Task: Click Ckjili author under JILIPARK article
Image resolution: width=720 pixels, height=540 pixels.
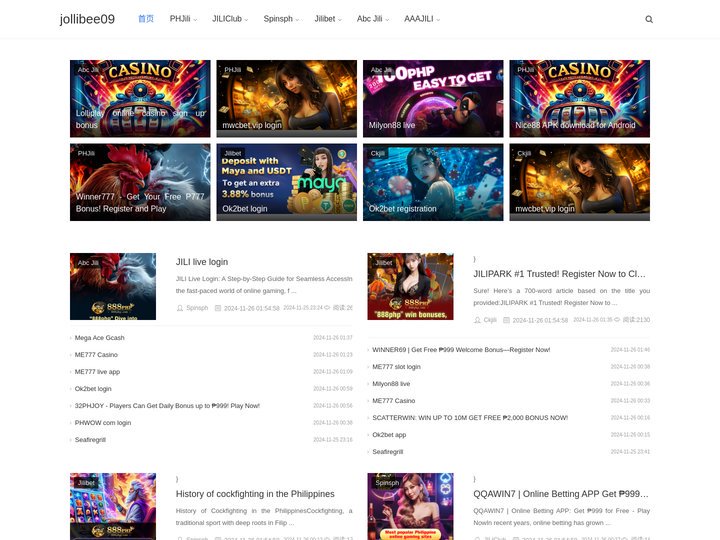Action: click(x=490, y=320)
